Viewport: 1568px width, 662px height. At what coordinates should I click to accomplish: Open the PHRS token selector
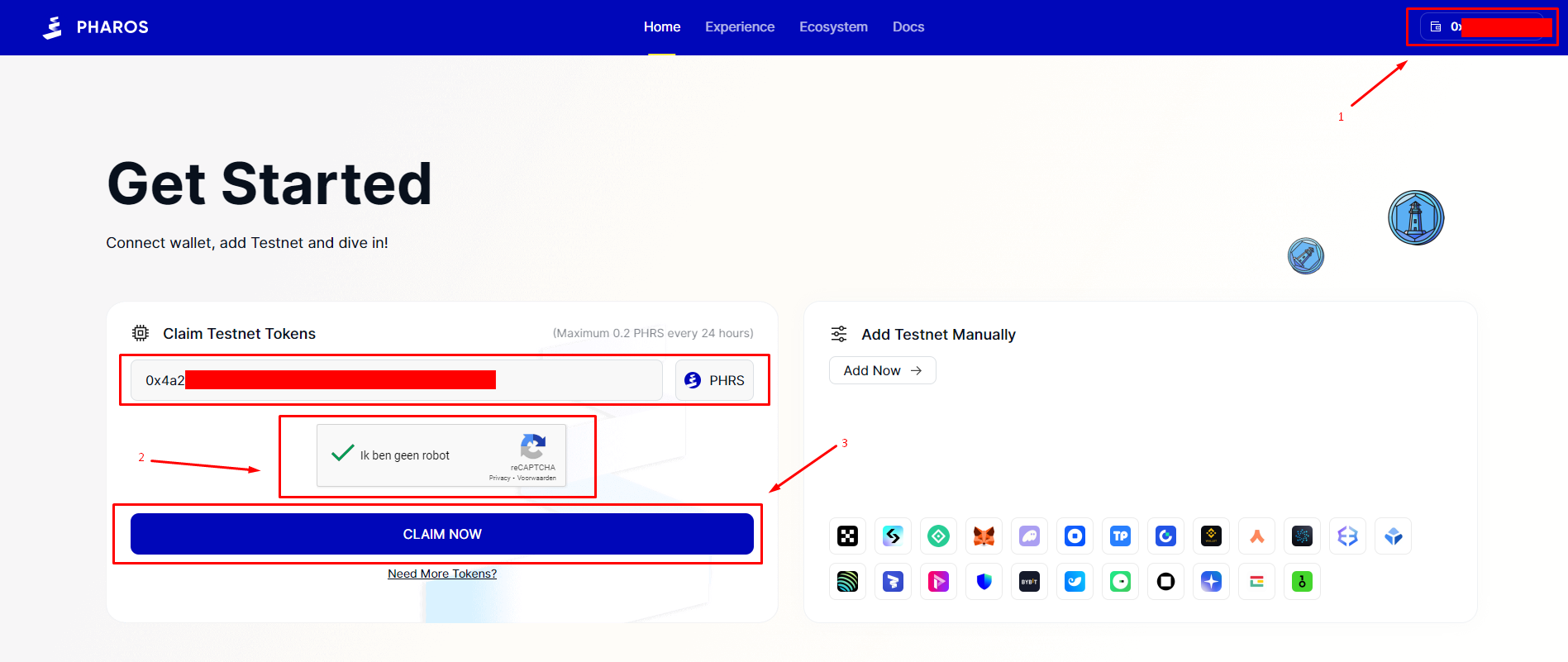pyautogui.click(x=714, y=380)
